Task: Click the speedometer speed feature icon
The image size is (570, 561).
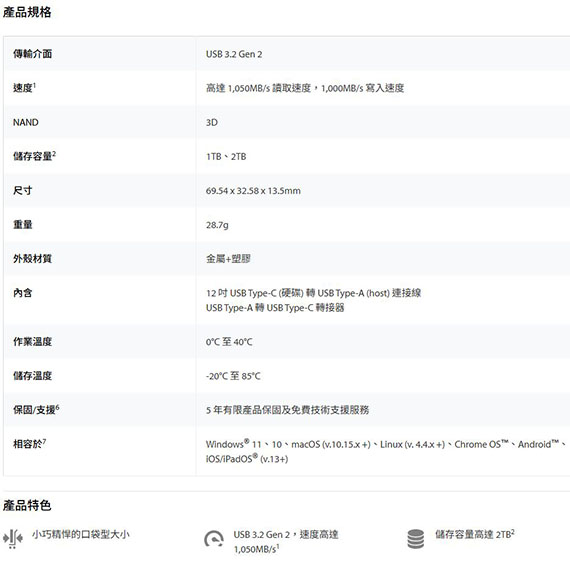Action: click(213, 539)
